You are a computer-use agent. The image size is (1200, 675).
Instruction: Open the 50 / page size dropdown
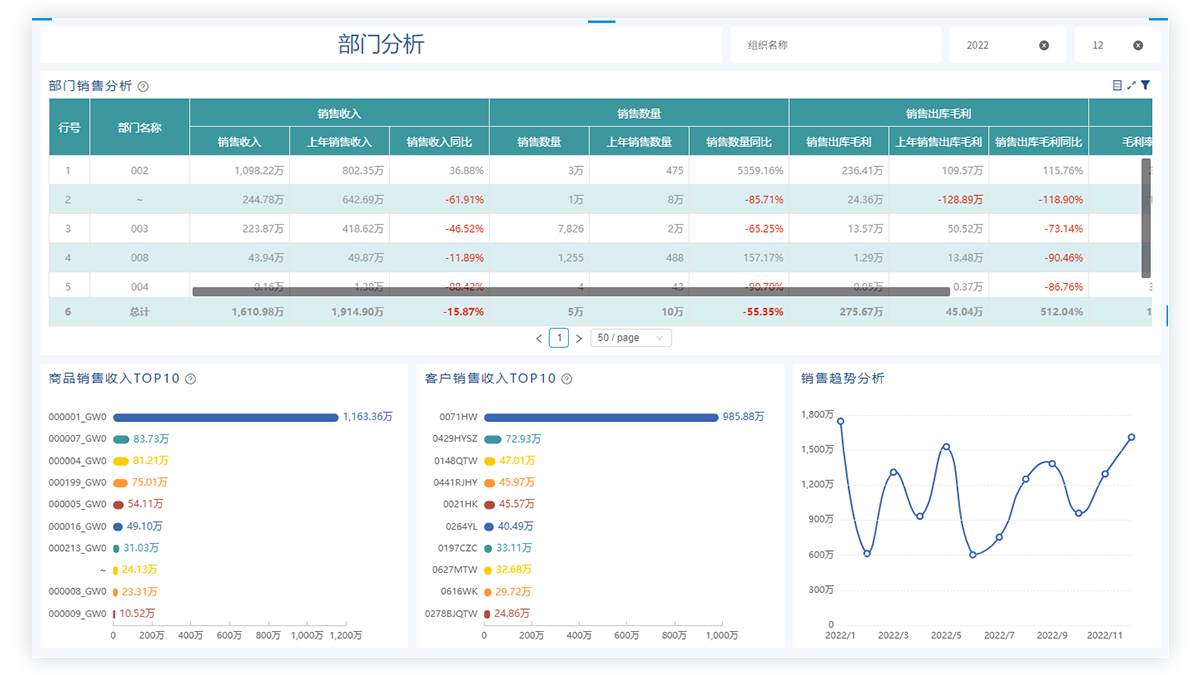630,338
